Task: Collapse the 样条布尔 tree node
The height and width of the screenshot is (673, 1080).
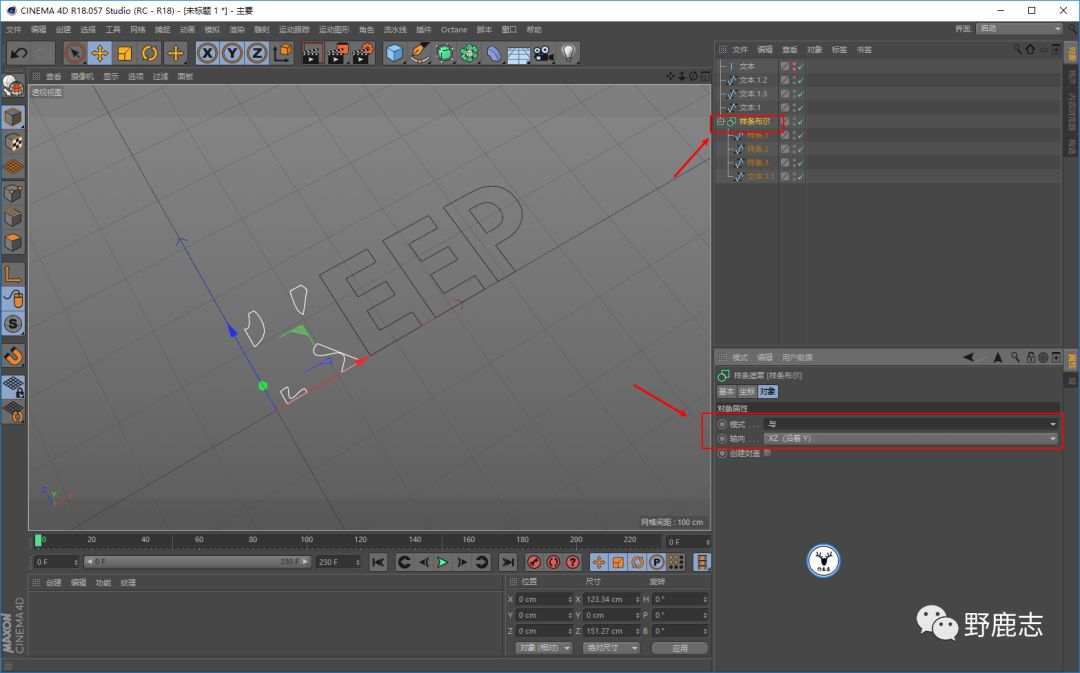Action: point(720,122)
